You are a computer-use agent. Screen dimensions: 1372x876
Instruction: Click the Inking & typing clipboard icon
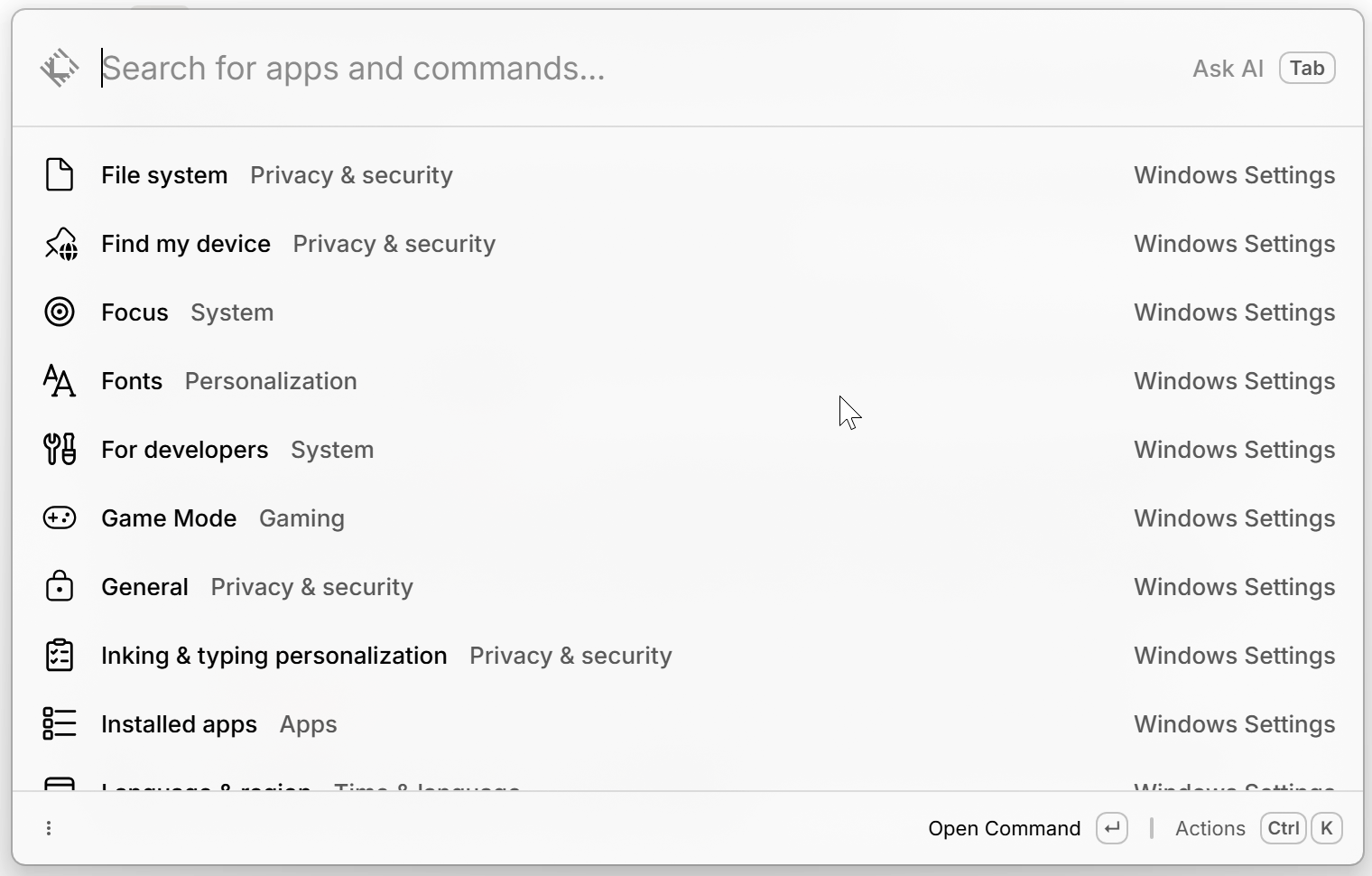coord(60,656)
